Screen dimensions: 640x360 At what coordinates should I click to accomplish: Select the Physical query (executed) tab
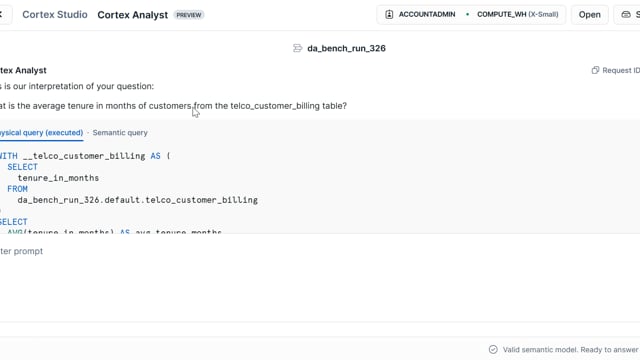click(41, 133)
